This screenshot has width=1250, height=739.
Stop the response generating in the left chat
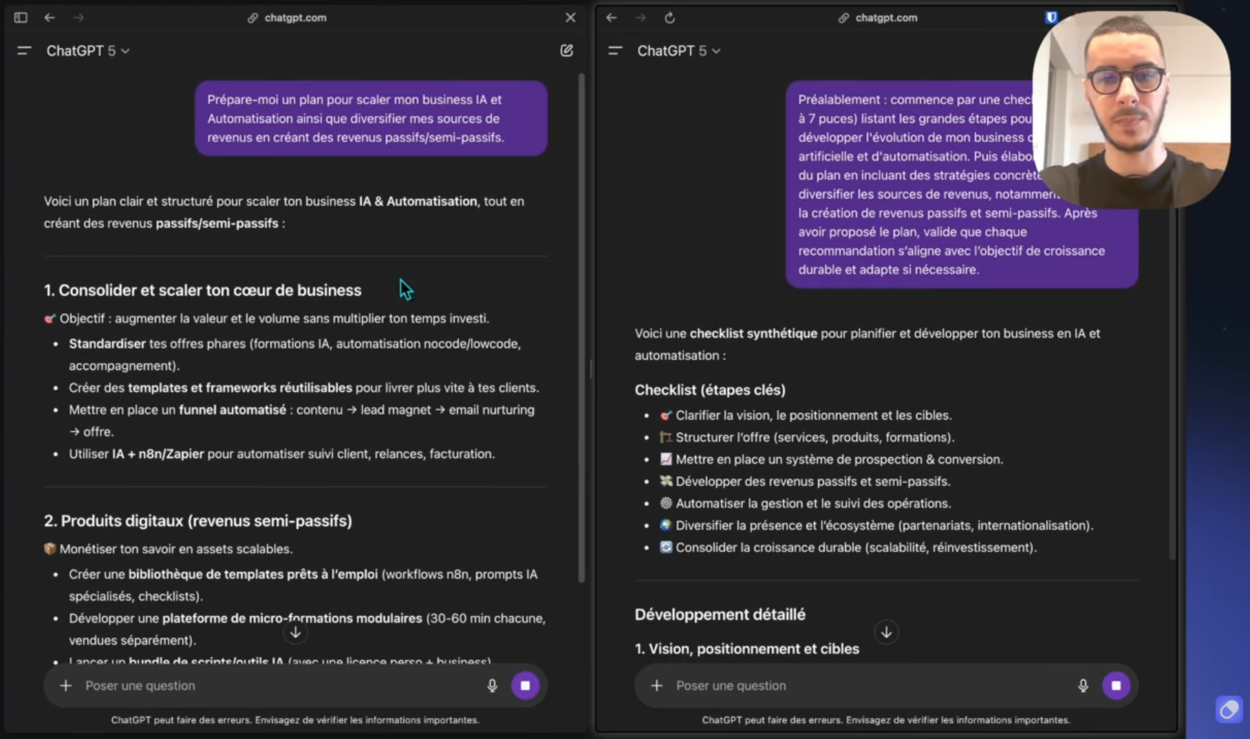[525, 685]
